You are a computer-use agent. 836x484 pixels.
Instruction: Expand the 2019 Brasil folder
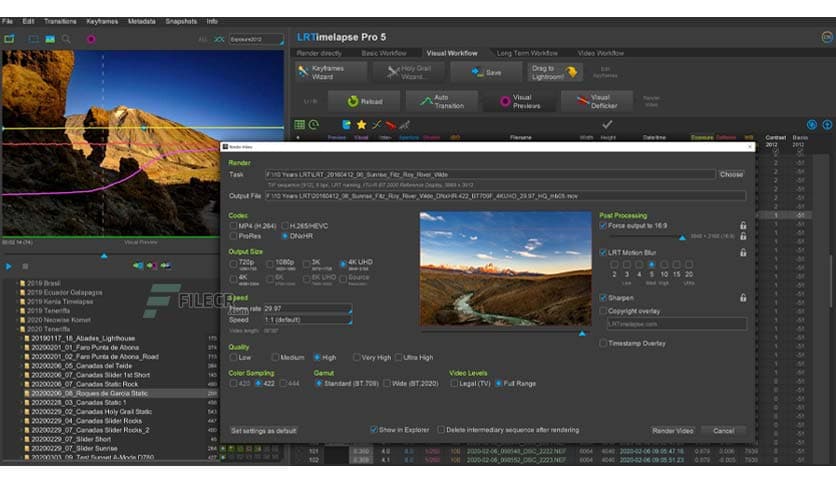click(17, 284)
